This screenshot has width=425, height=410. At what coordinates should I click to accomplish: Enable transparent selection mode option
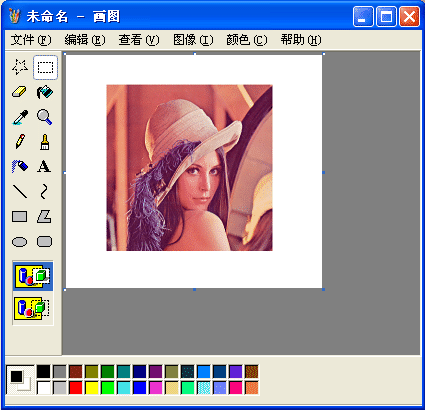pyautogui.click(x=33, y=308)
